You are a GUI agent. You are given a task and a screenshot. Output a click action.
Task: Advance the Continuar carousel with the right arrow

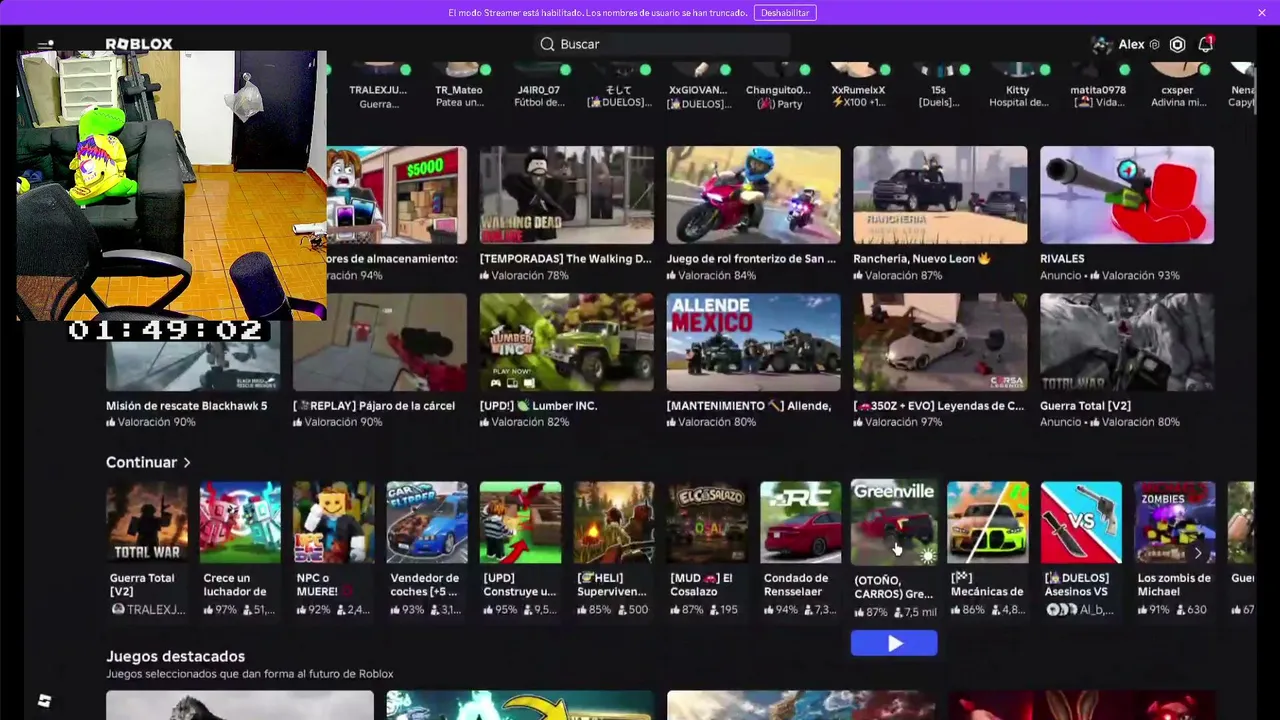coord(1198,553)
